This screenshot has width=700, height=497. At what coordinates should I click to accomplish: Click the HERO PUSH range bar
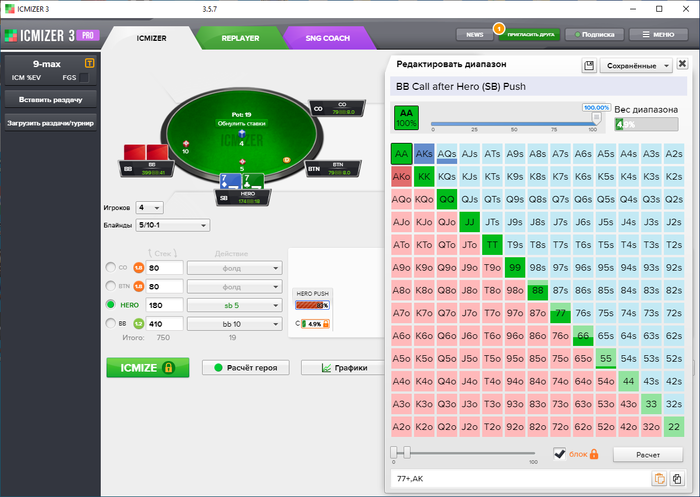[312, 305]
